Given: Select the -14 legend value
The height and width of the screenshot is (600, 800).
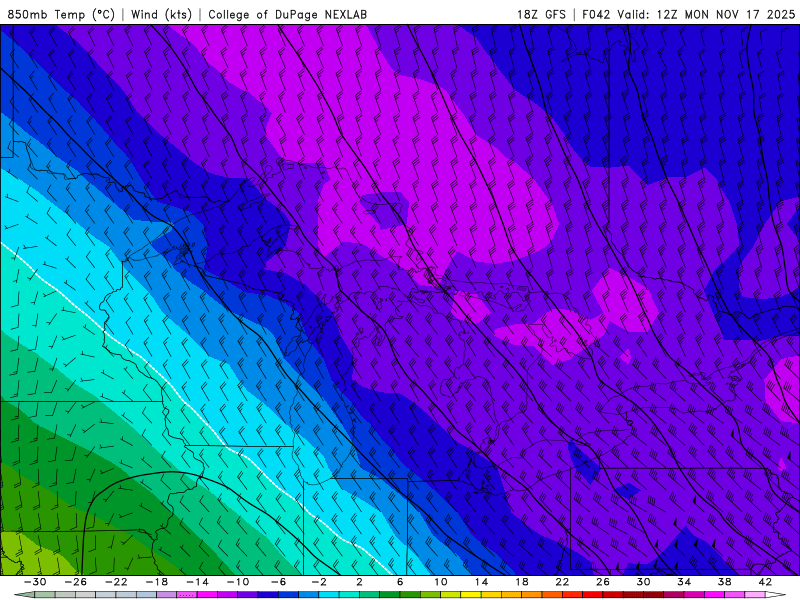Looking at the screenshot, I should pos(197,582).
